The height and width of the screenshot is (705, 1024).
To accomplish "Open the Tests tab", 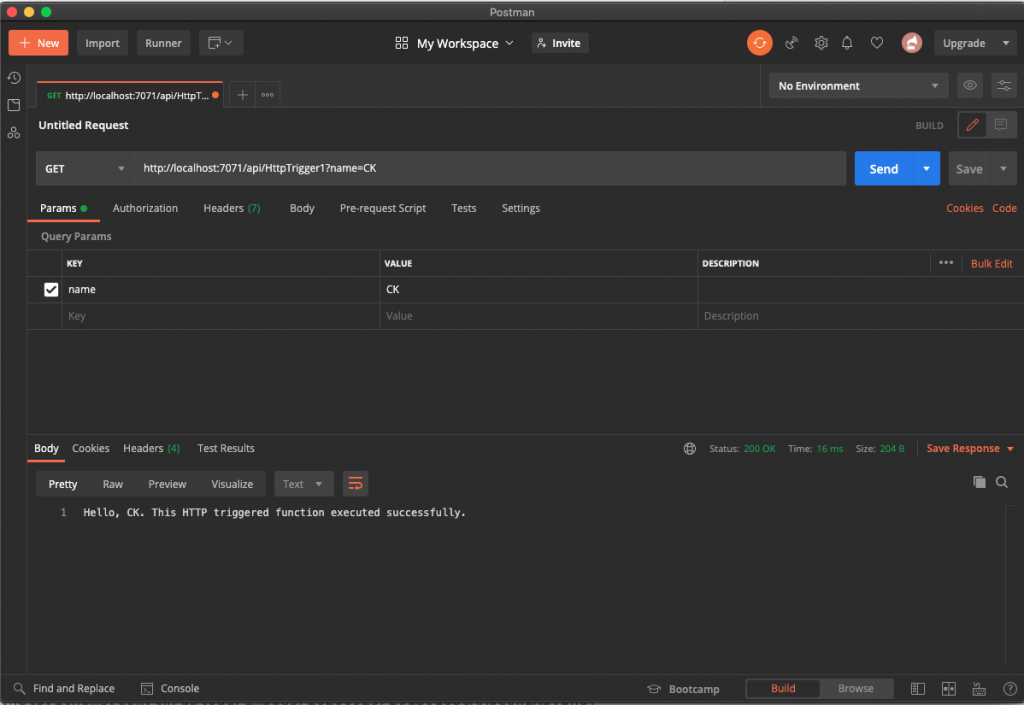I will (464, 208).
